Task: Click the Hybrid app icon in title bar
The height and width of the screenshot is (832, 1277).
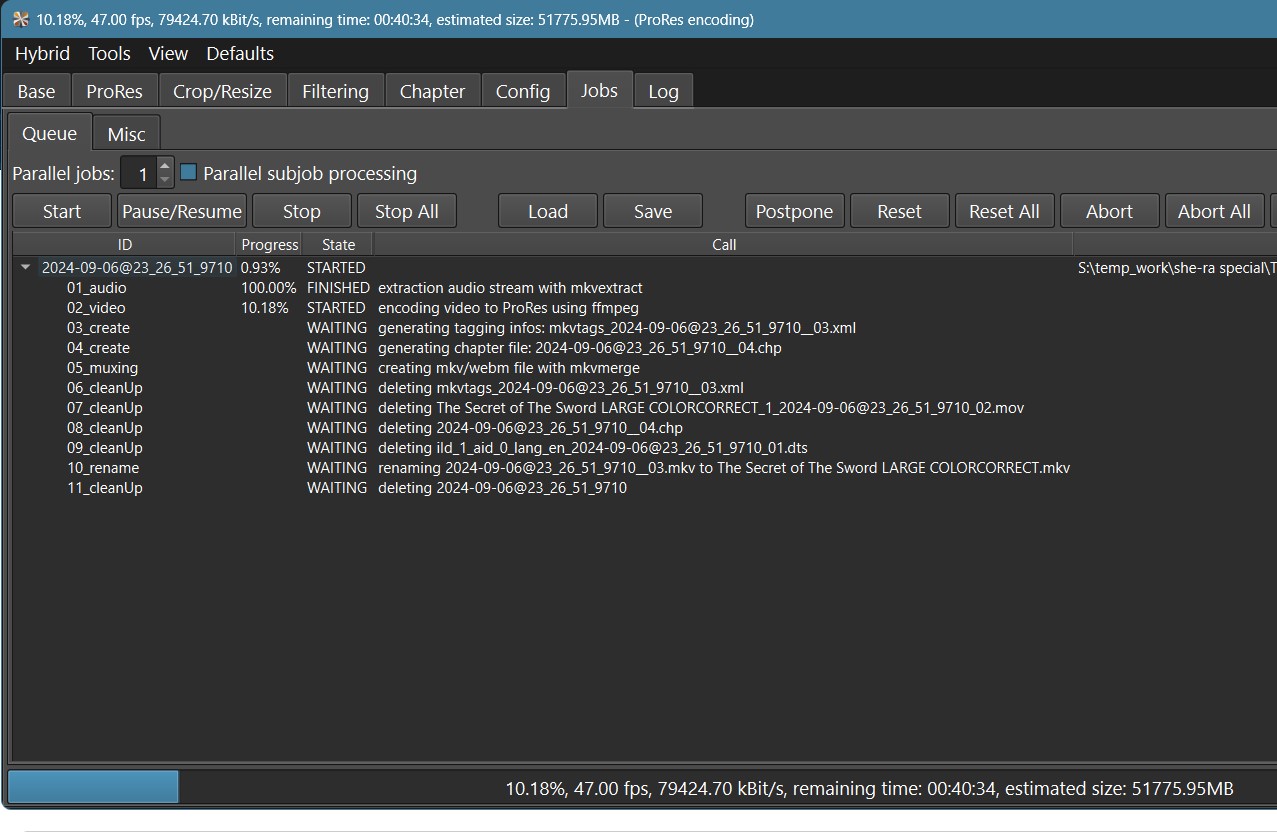Action: (20, 19)
